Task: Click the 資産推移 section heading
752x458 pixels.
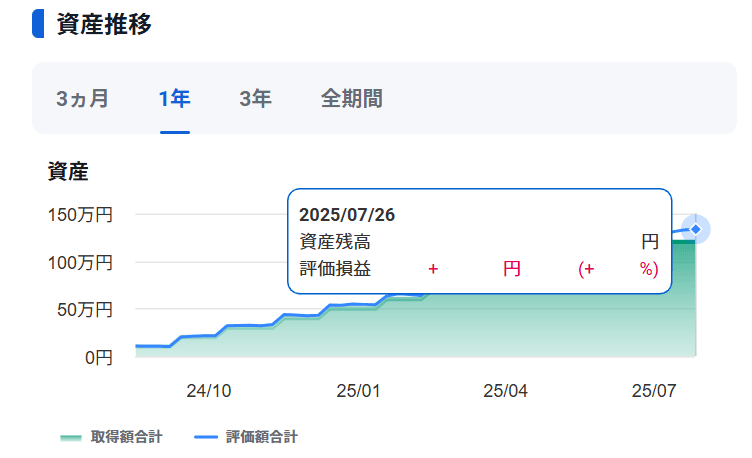Action: pyautogui.click(x=104, y=24)
